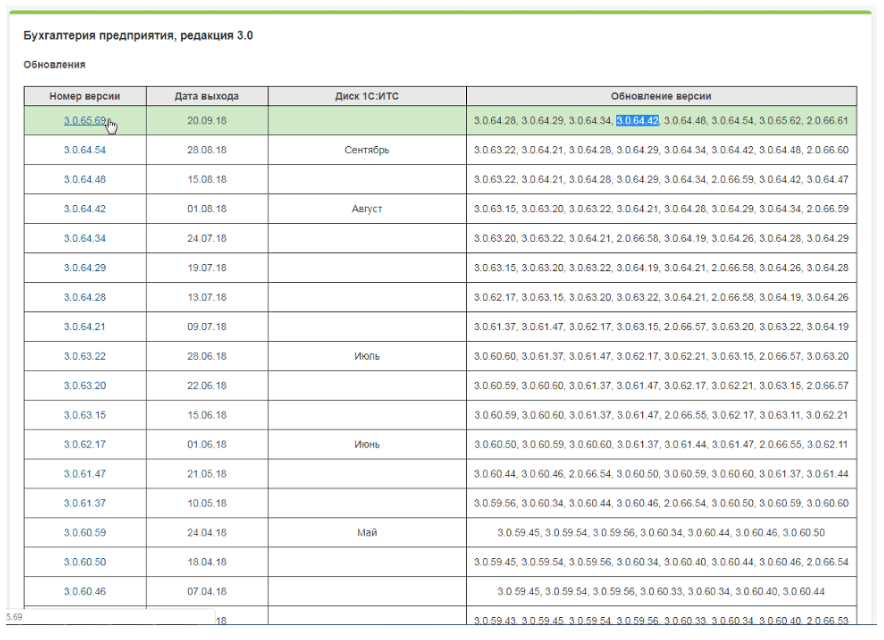Open release 3.0.64.42 dated 01.08.18
The image size is (884, 640).
point(85,209)
